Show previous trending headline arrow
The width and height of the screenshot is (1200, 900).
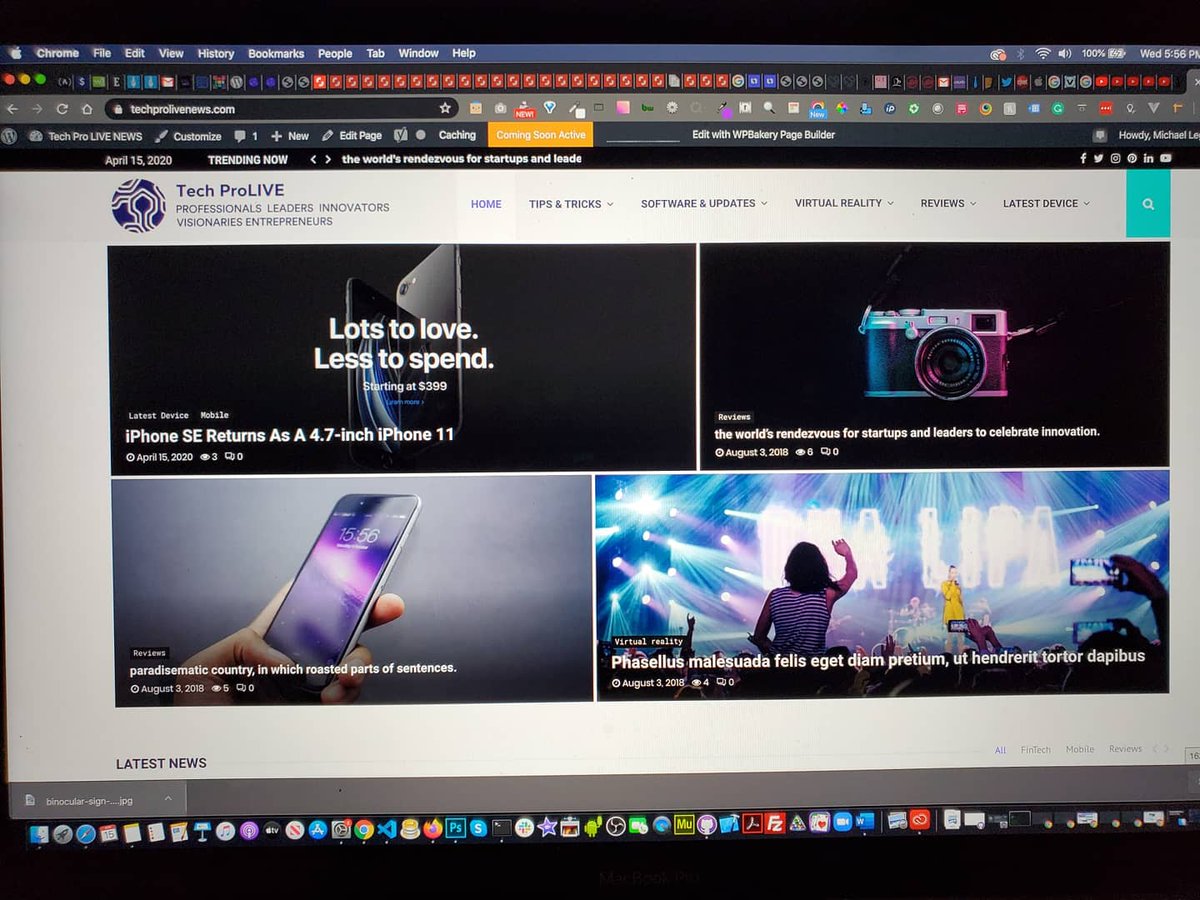tap(313, 159)
